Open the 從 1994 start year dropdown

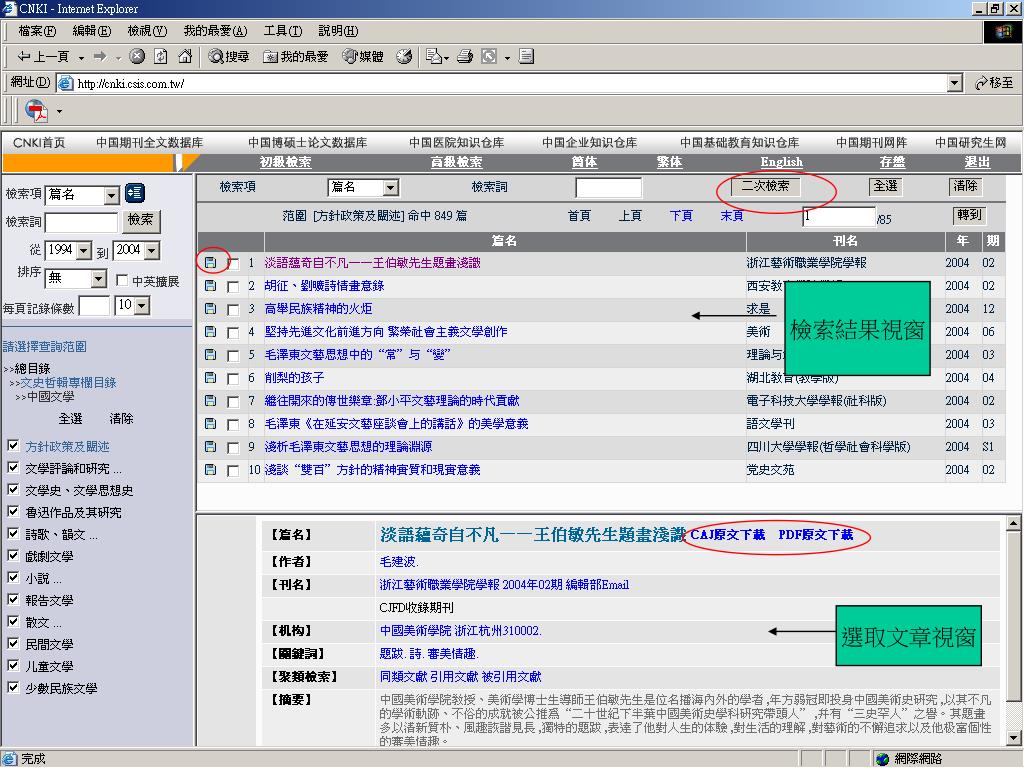coord(84,250)
